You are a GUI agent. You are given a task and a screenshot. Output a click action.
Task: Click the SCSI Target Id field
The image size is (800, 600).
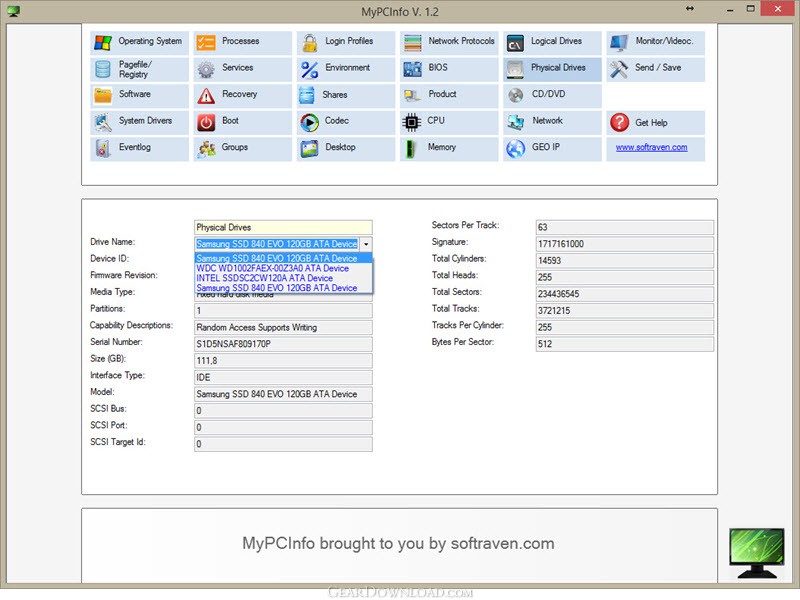pyautogui.click(x=283, y=444)
